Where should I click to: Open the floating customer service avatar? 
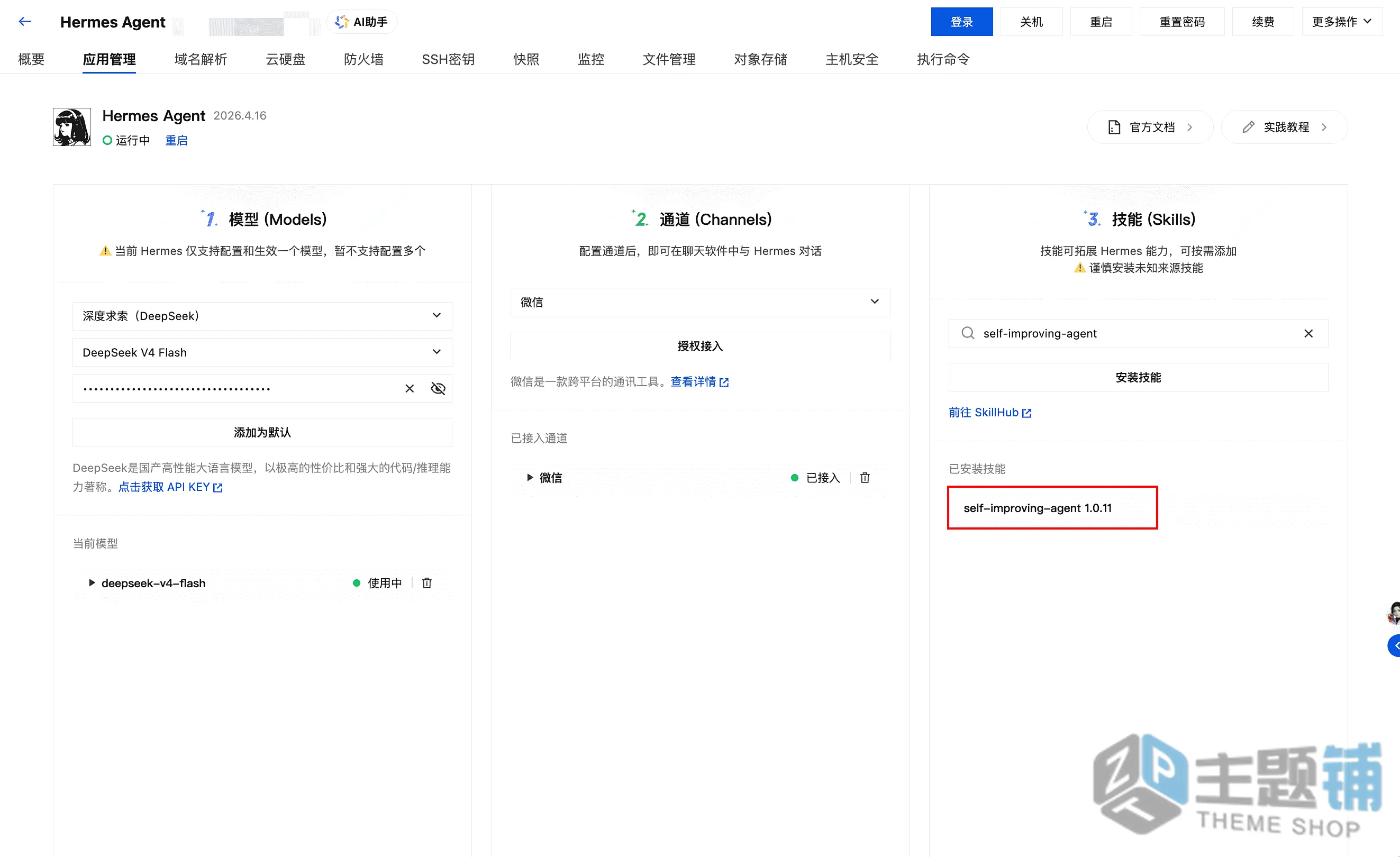1393,613
